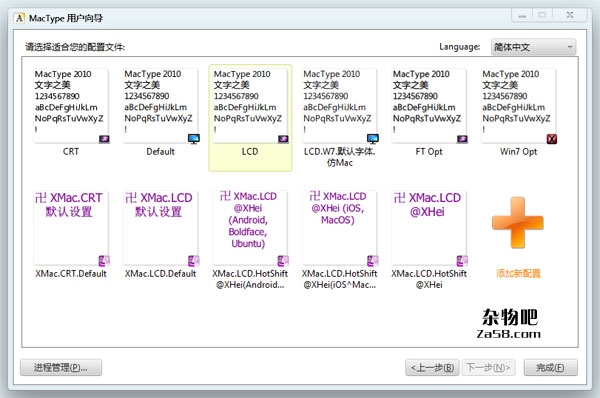Screen dimensions: 600x398
Task: Click the 完成(F) finish button
Action: tap(550, 368)
